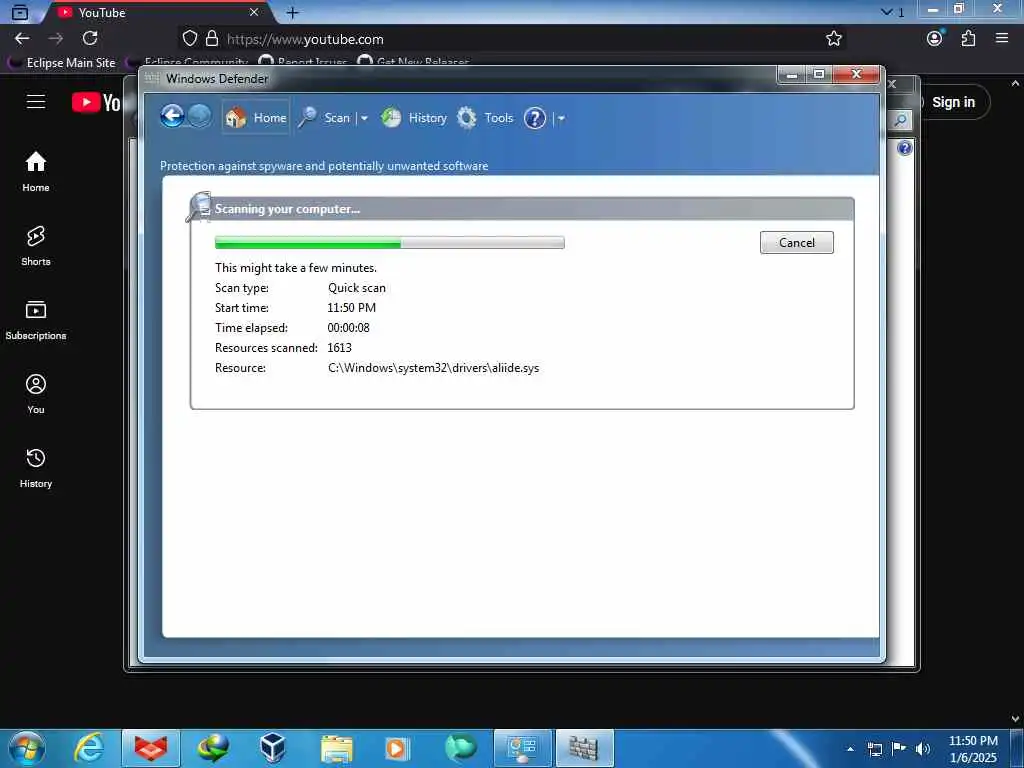Click the volume speaker tray icon
The image size is (1024, 768).
pyautogui.click(x=923, y=749)
